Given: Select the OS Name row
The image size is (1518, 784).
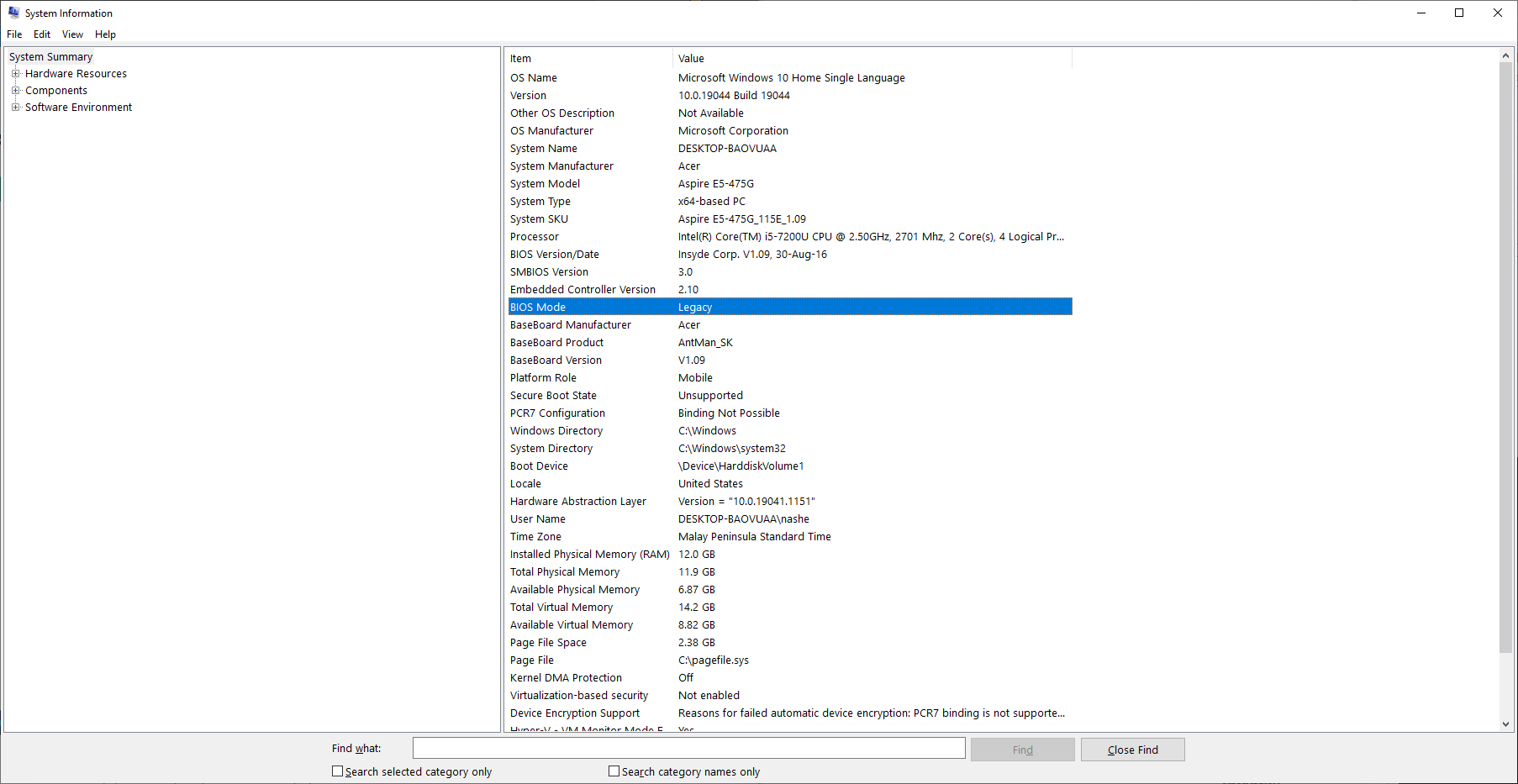Looking at the screenshot, I should pyautogui.click(x=790, y=78).
